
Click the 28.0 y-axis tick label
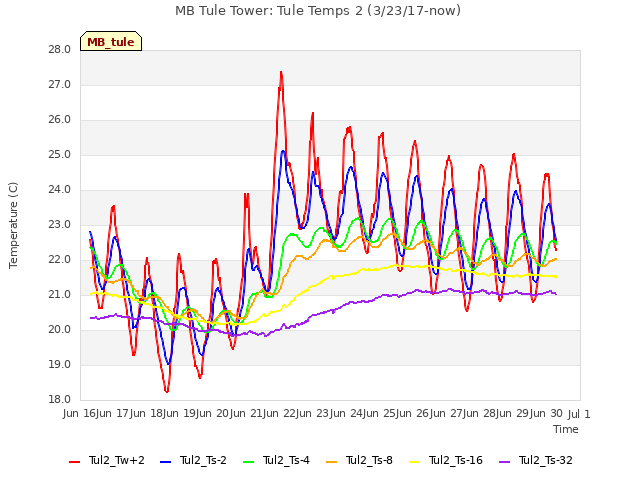[x=60, y=50]
